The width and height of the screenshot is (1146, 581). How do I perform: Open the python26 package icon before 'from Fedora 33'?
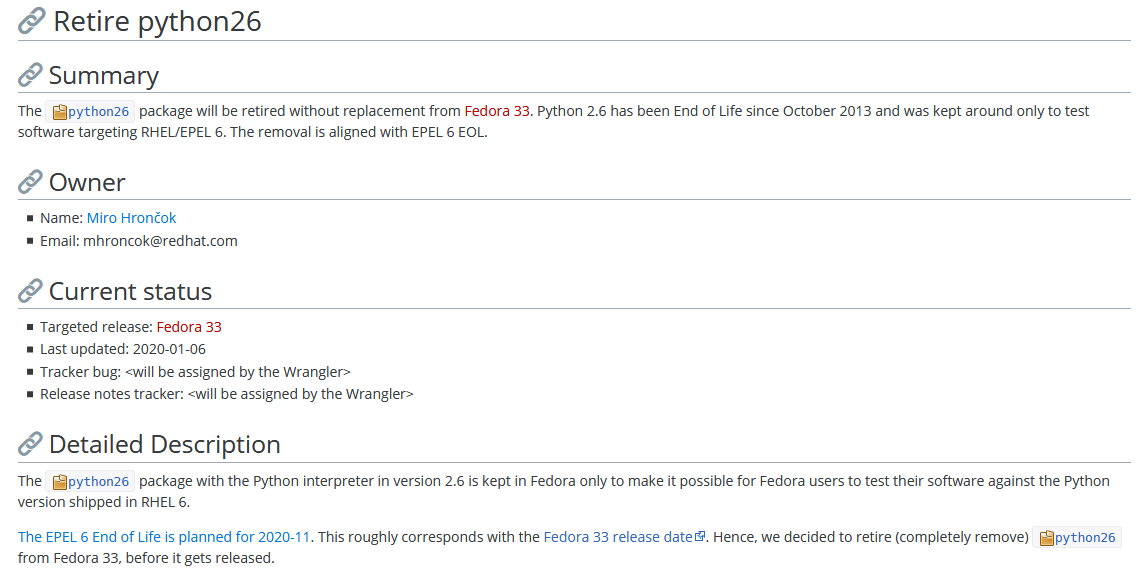(1046, 538)
